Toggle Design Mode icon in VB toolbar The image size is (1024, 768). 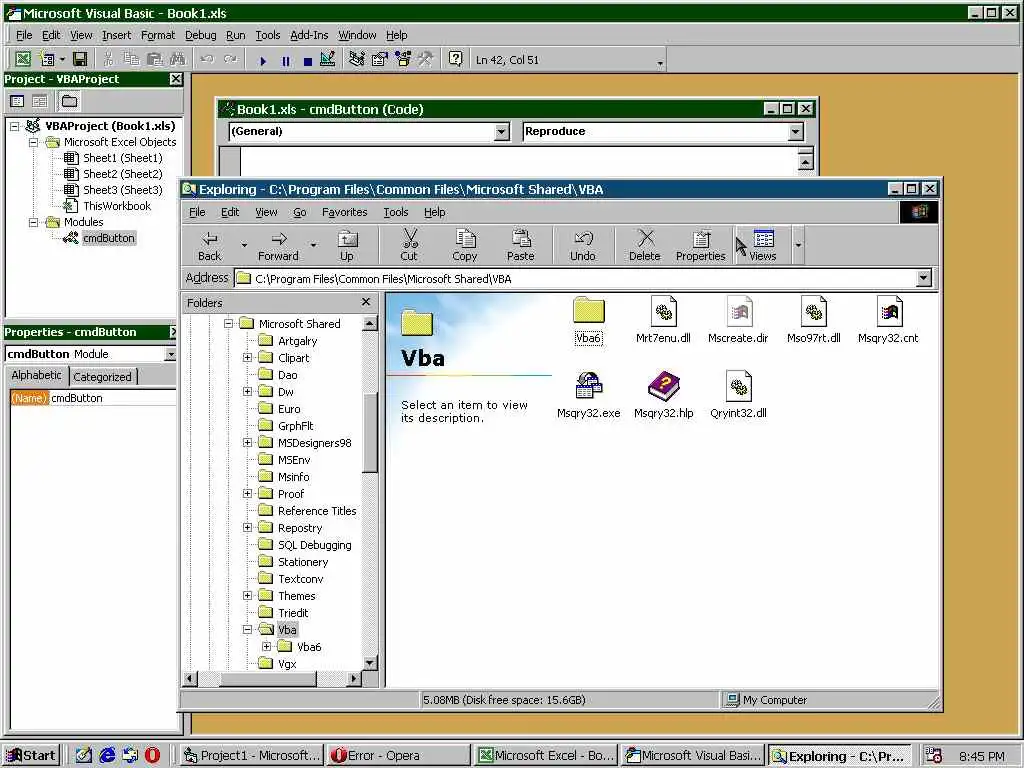(328, 59)
